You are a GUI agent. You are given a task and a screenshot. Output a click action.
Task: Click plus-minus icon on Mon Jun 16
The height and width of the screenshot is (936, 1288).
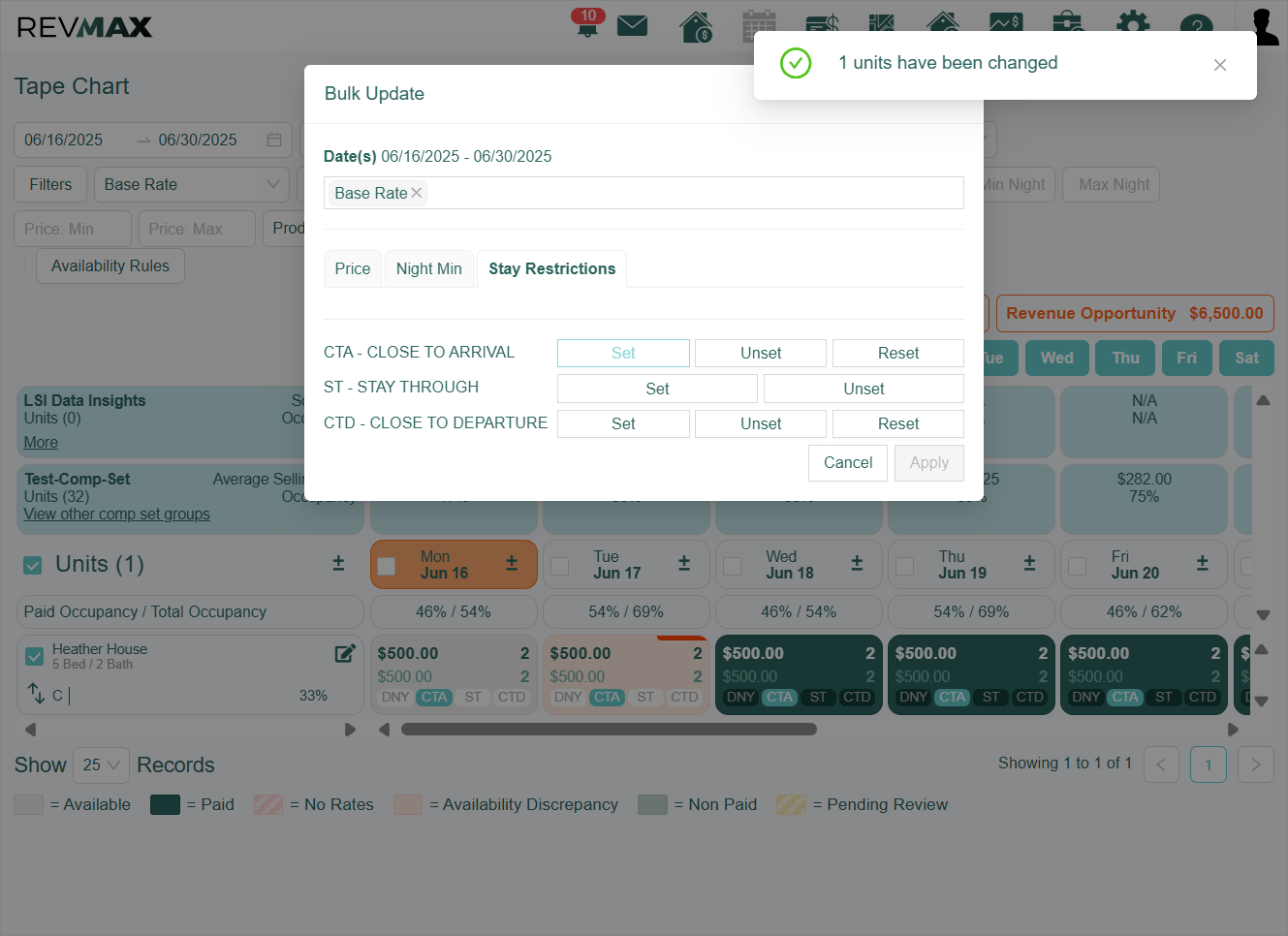click(x=512, y=563)
